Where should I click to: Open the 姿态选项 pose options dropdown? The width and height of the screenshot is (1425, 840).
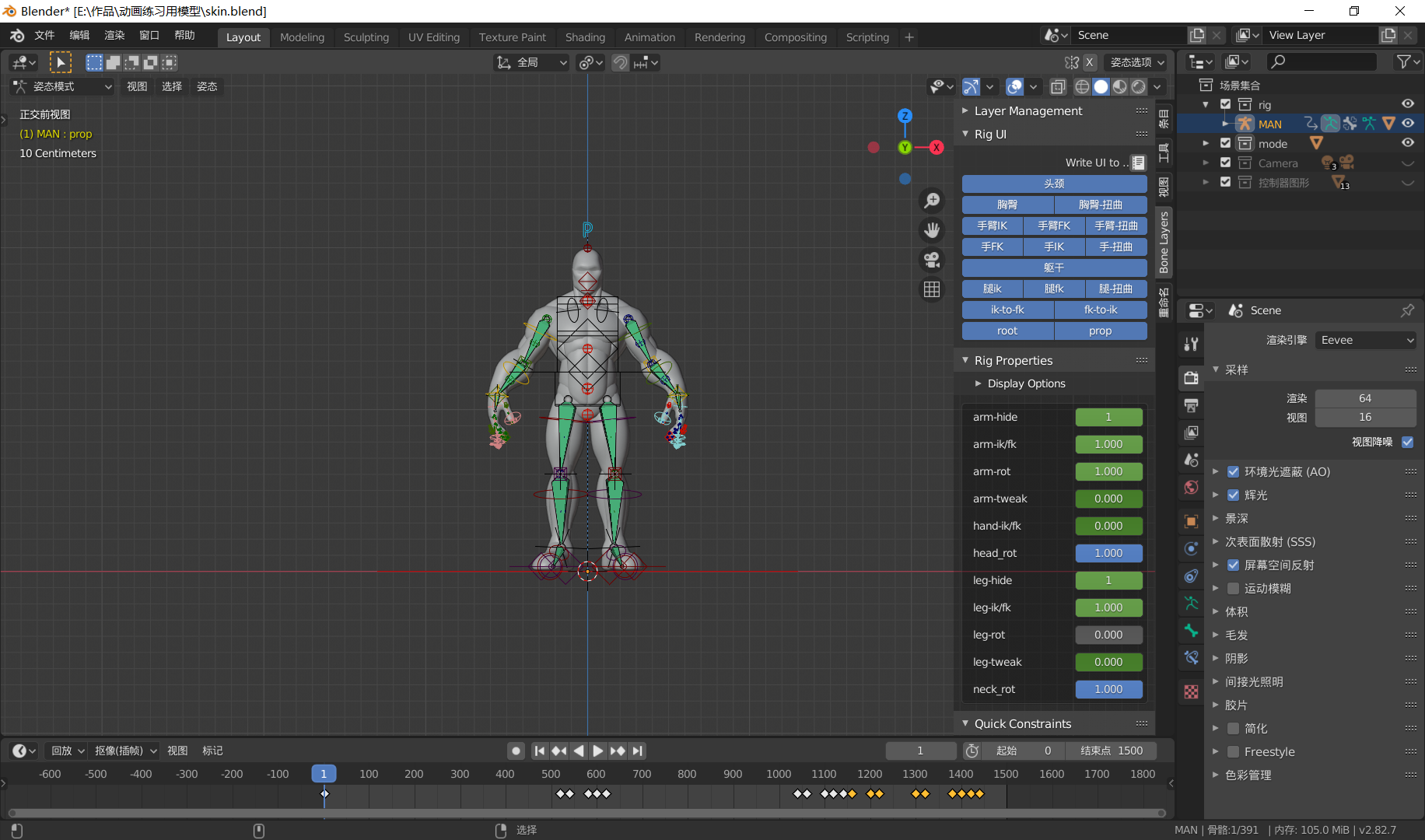point(1136,62)
